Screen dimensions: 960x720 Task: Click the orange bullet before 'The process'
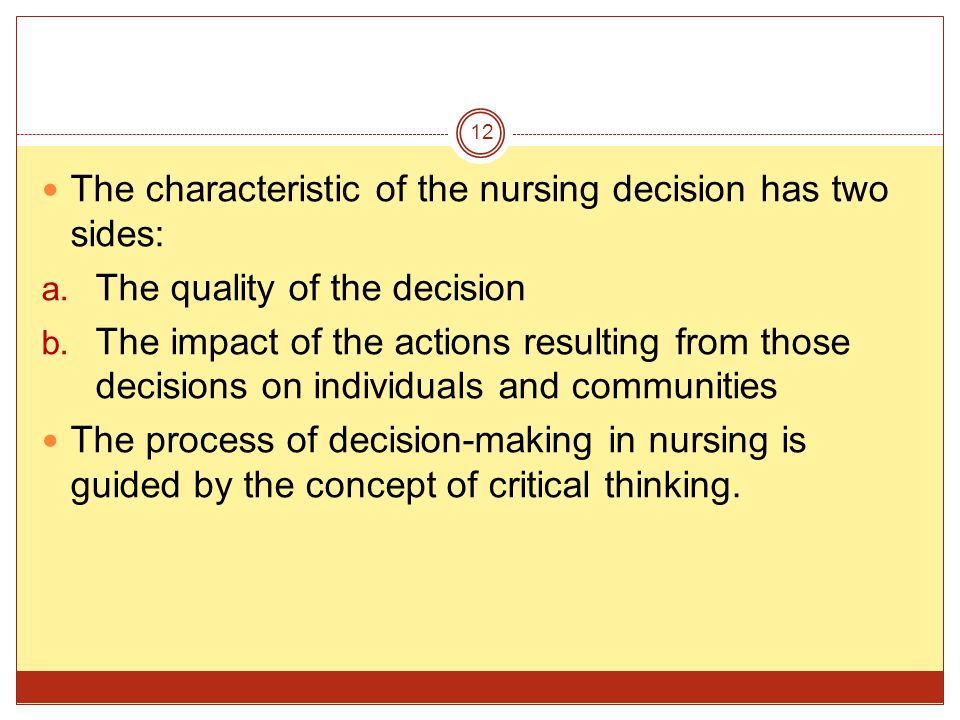(51, 441)
